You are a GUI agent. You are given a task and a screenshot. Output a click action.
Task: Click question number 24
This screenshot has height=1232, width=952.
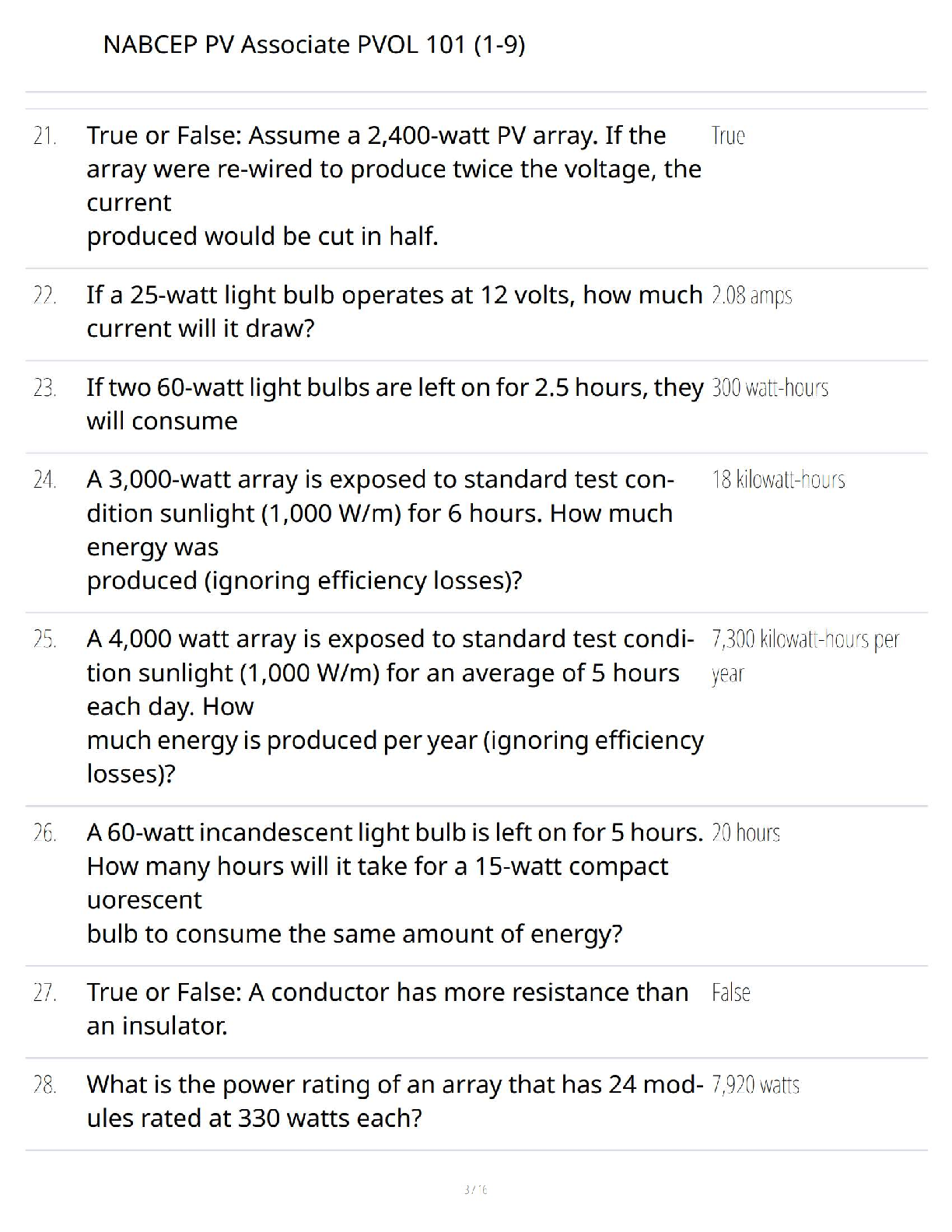(45, 480)
